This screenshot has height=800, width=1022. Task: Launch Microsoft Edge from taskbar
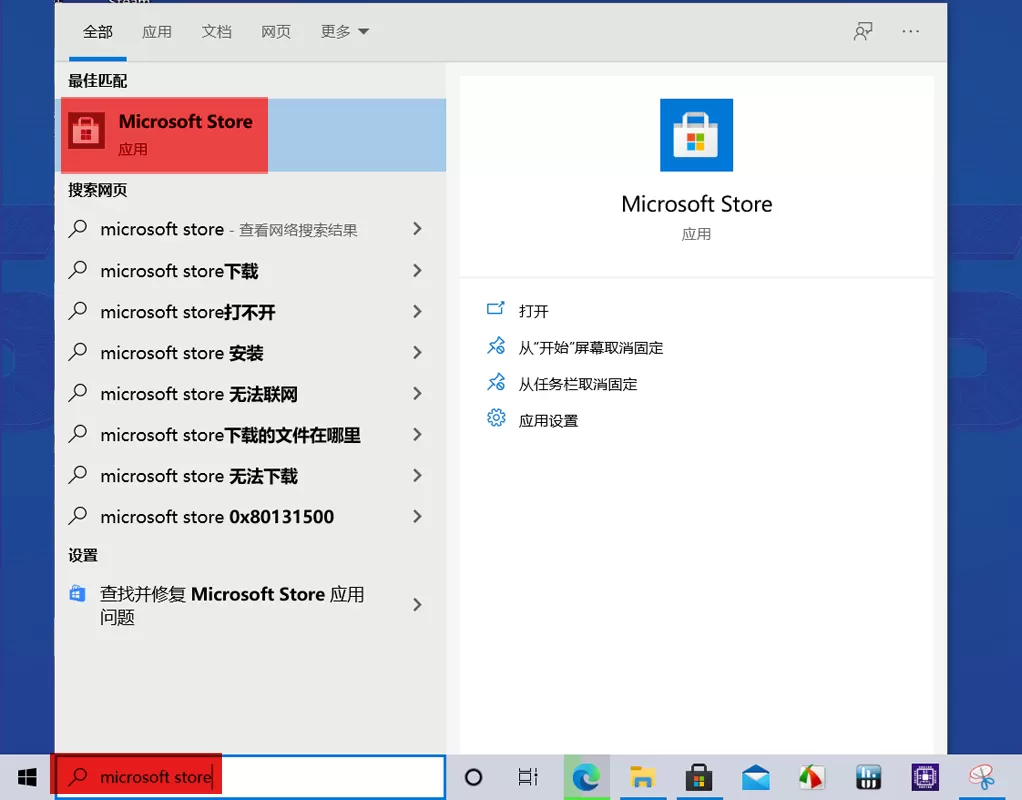pyautogui.click(x=585, y=777)
